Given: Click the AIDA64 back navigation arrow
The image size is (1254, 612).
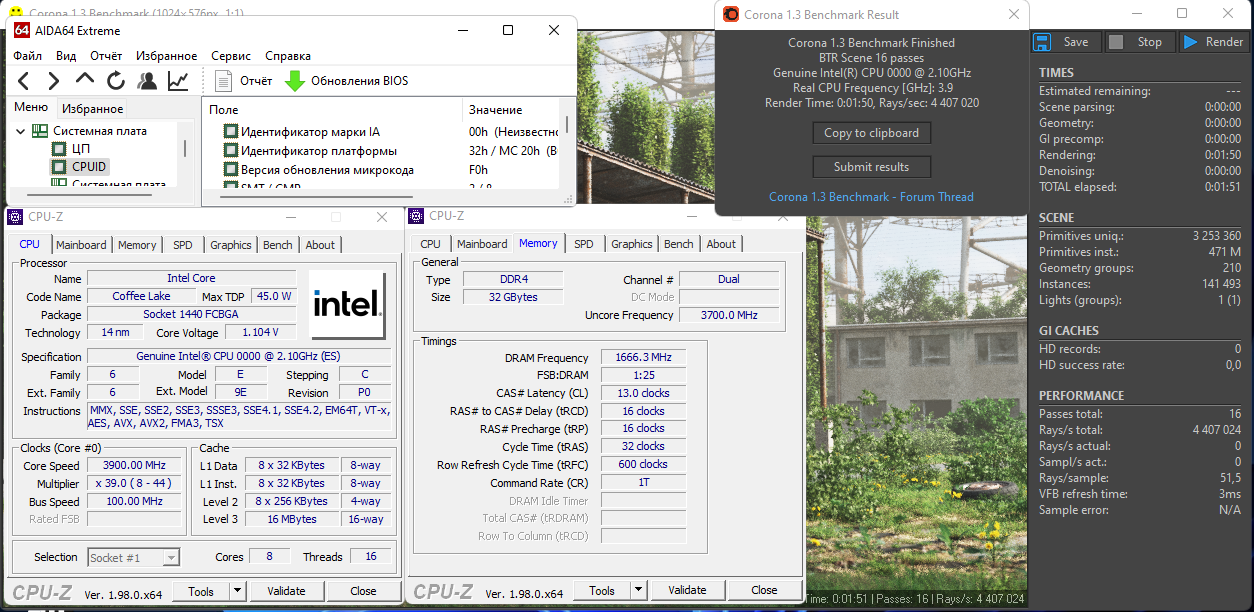Looking at the screenshot, I should click(x=24, y=81).
